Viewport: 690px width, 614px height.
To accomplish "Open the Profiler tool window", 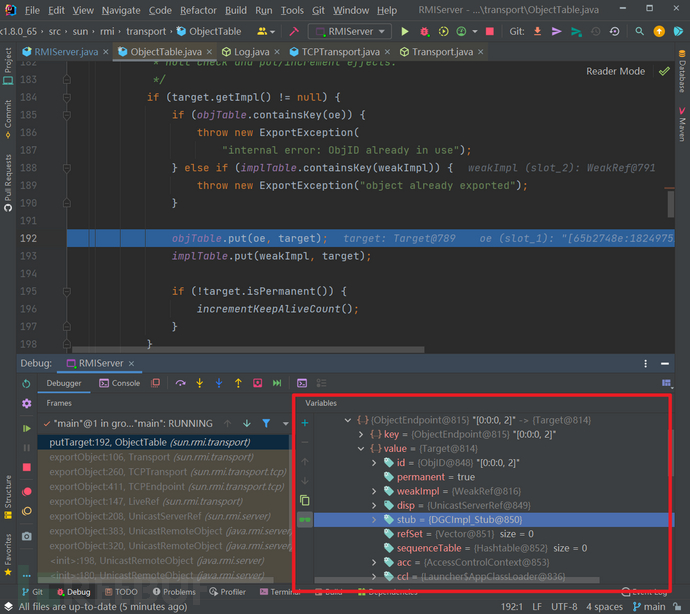I will (x=228, y=592).
